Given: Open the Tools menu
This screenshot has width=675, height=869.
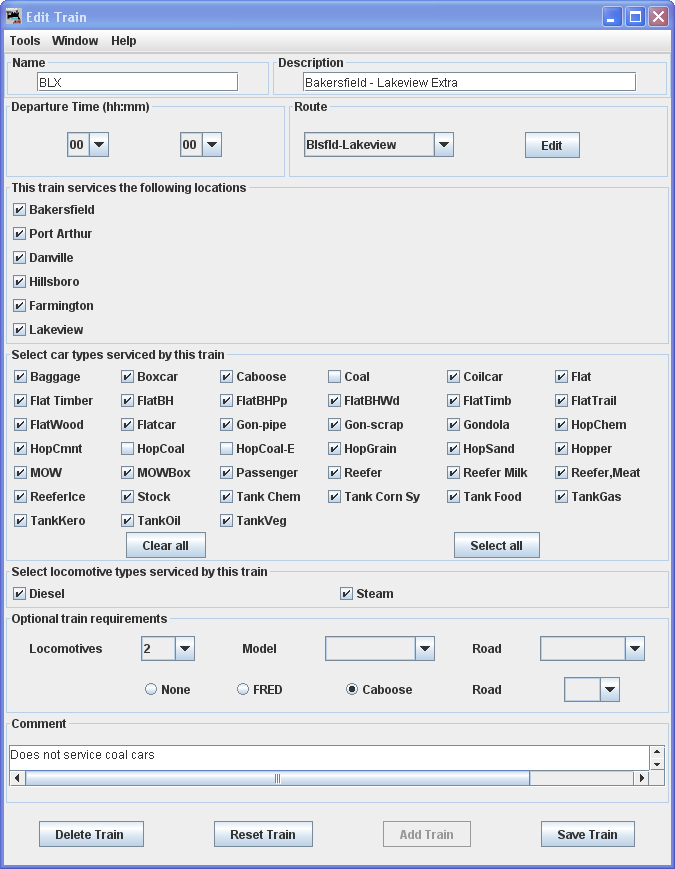Looking at the screenshot, I should [x=25, y=41].
